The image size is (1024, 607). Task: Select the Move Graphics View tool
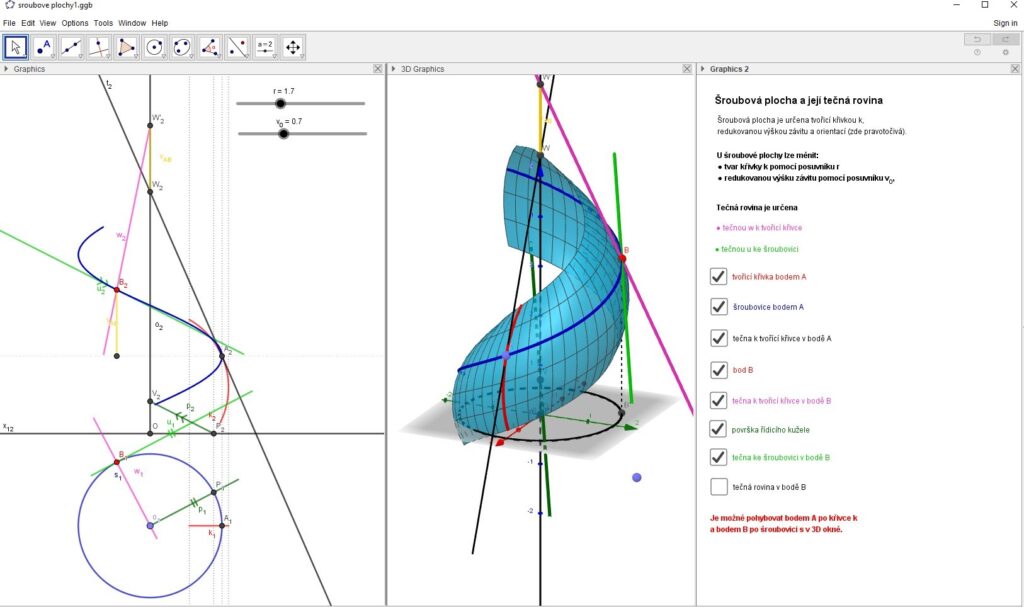coord(293,47)
